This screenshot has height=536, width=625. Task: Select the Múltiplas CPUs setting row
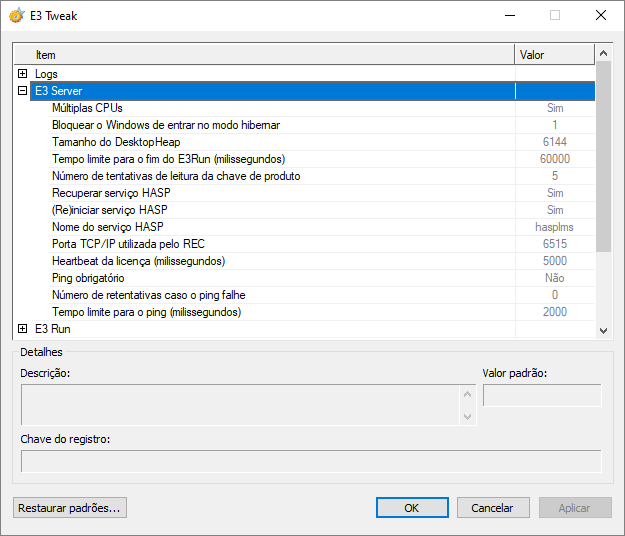point(87,108)
